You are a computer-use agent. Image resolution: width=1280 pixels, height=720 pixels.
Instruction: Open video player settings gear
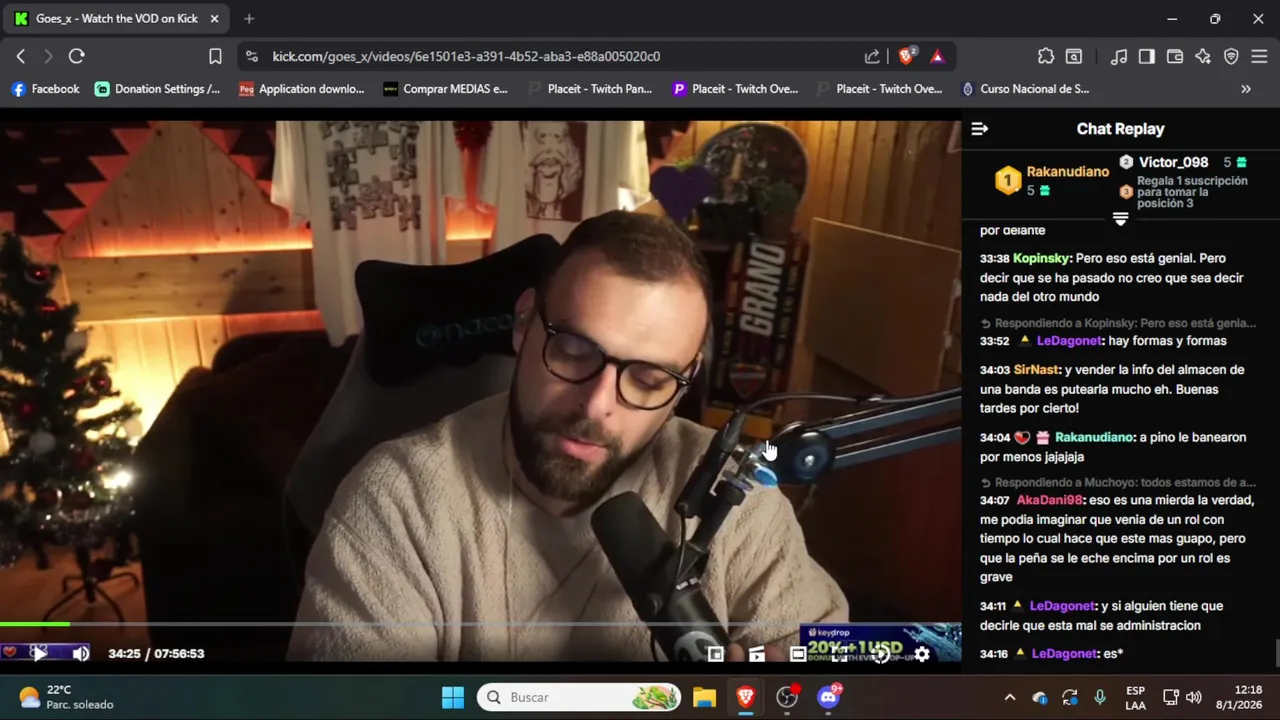click(922, 654)
